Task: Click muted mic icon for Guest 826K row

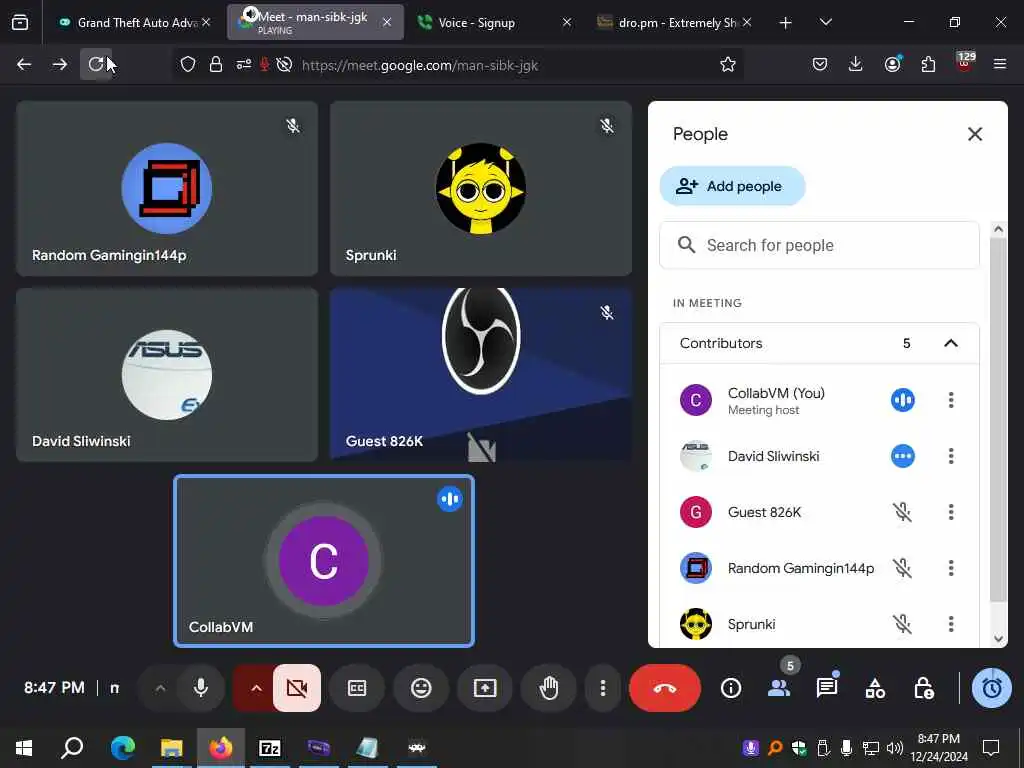Action: coord(903,512)
